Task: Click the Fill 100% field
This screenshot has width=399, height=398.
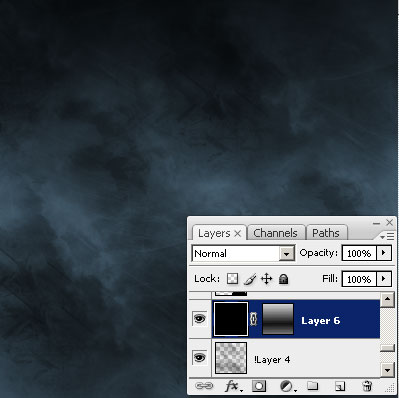Action: [x=359, y=279]
